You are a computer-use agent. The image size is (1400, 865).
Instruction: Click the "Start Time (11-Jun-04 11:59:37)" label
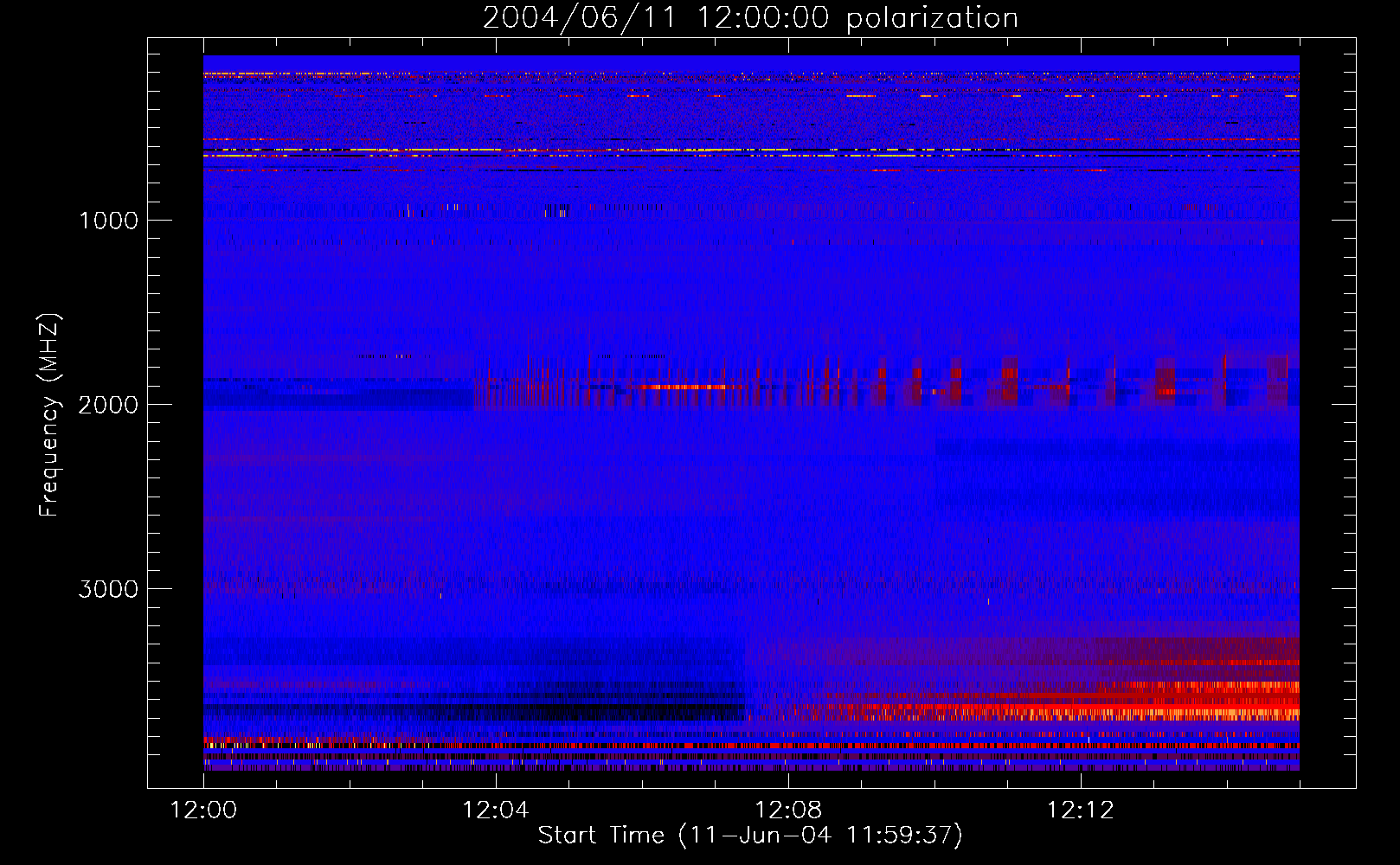tap(750, 835)
